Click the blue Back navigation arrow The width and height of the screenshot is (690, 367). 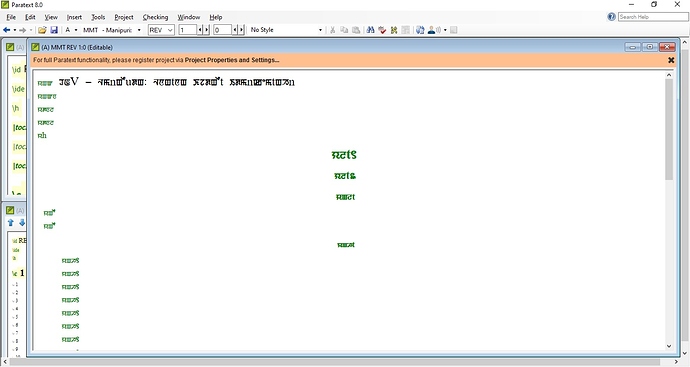(x=7, y=30)
